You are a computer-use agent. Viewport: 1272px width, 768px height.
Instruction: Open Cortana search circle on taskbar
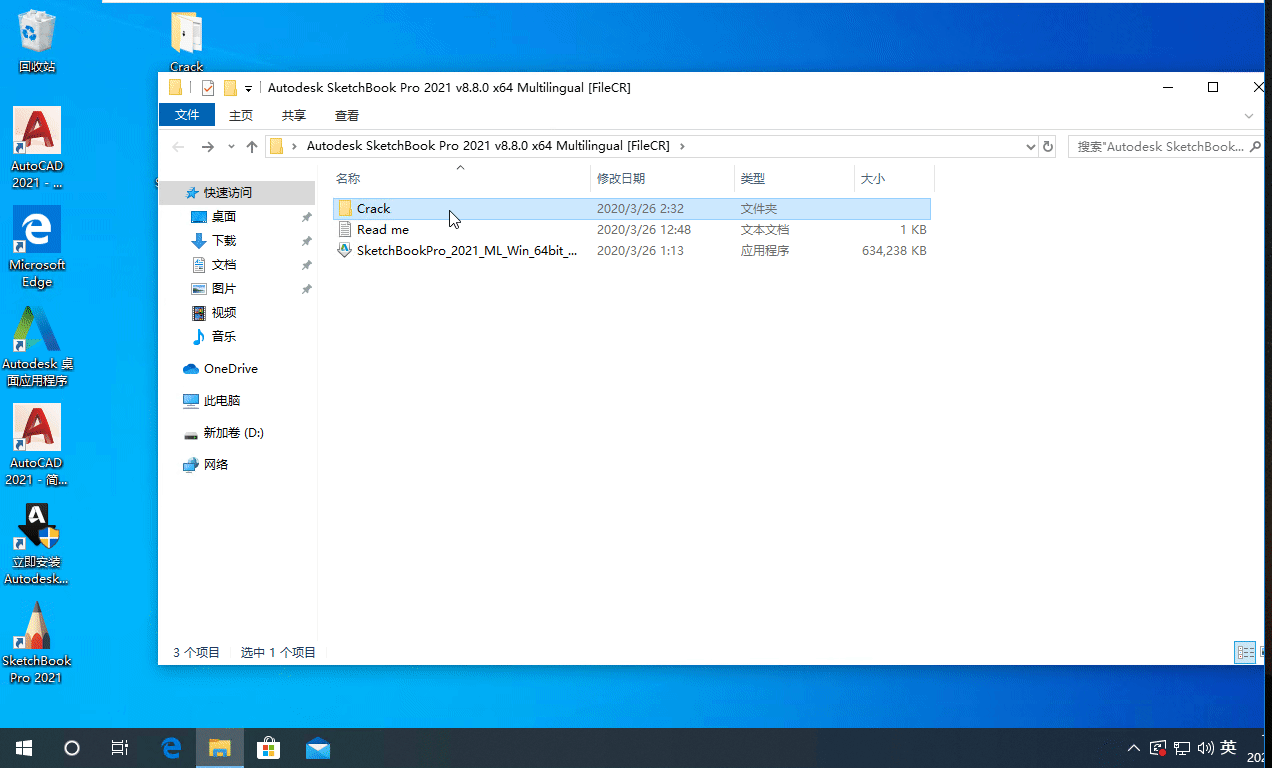(72, 748)
